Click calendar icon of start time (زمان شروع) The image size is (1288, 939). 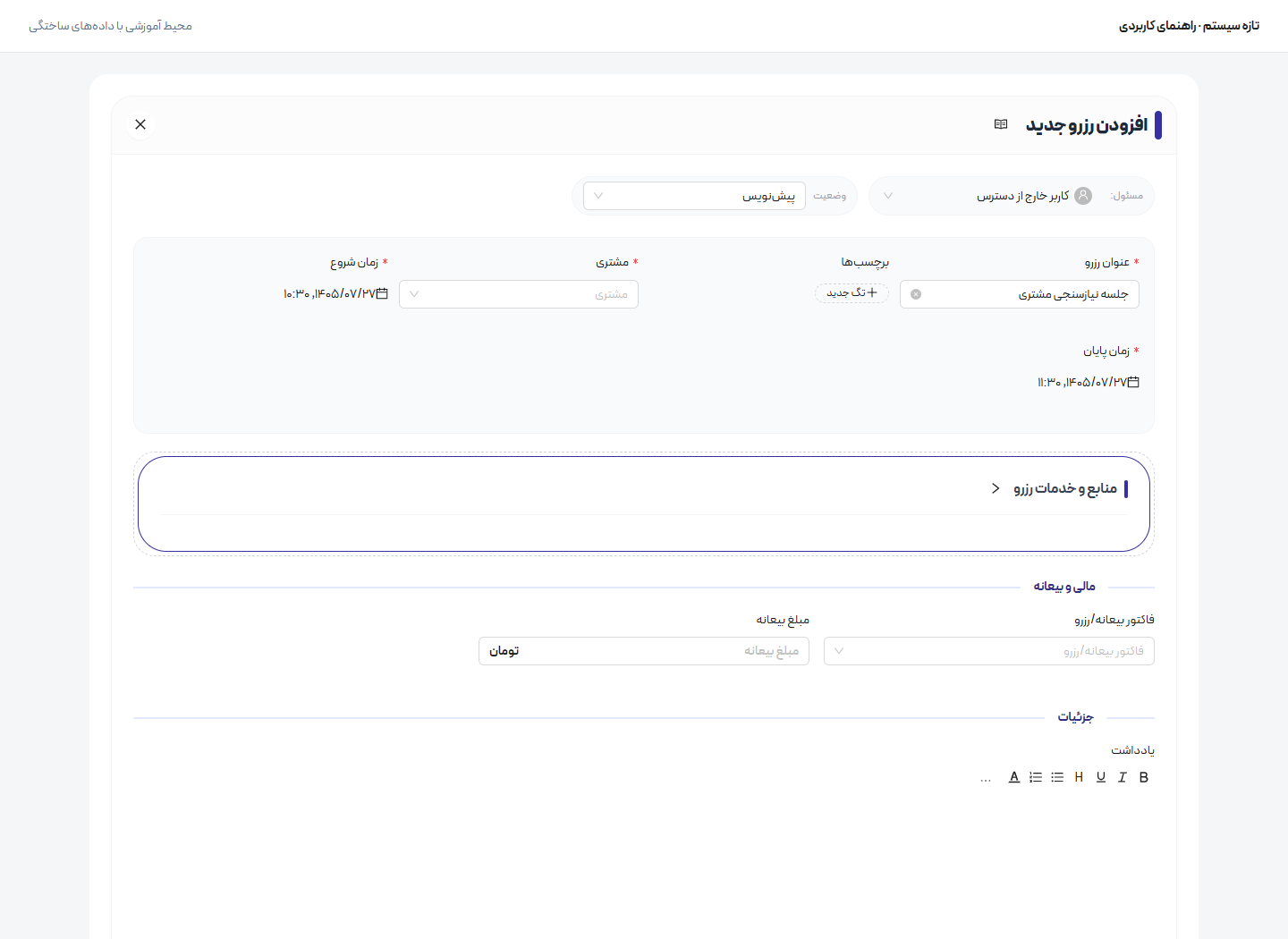coord(383,293)
